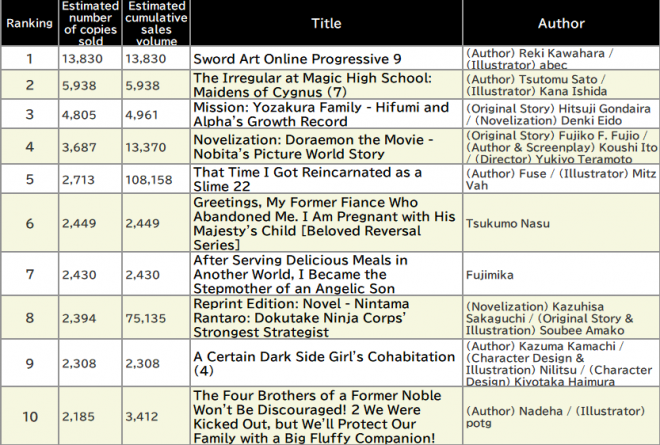Select Nintama Rantaro reprint edition title
Viewport: 660px width, 445px height.
coord(301,318)
